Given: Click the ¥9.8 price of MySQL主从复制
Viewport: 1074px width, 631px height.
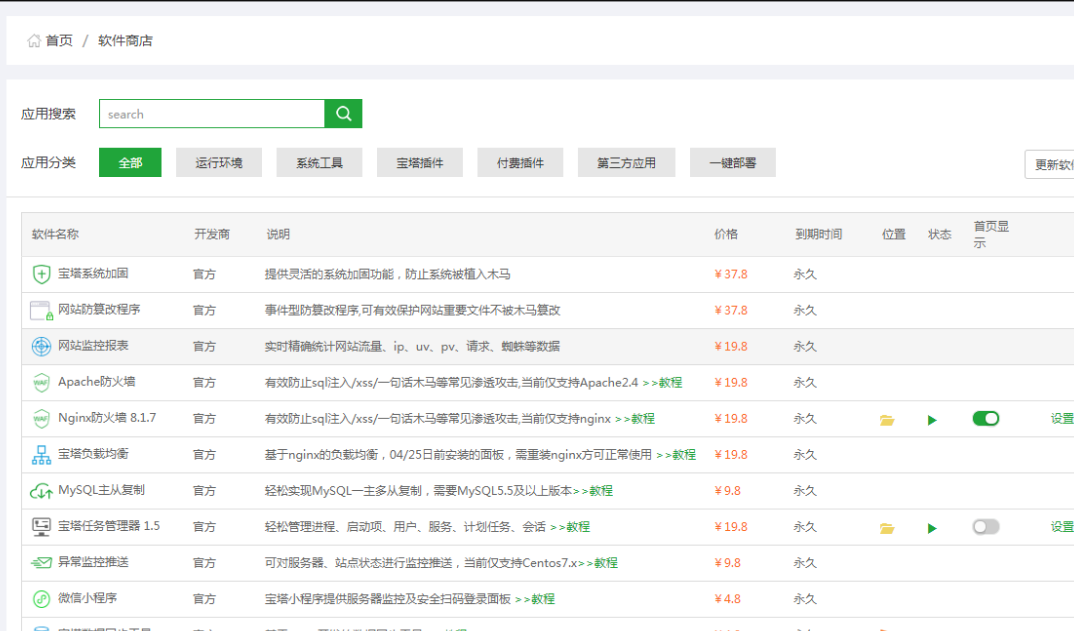Looking at the screenshot, I should pyautogui.click(x=727, y=491).
